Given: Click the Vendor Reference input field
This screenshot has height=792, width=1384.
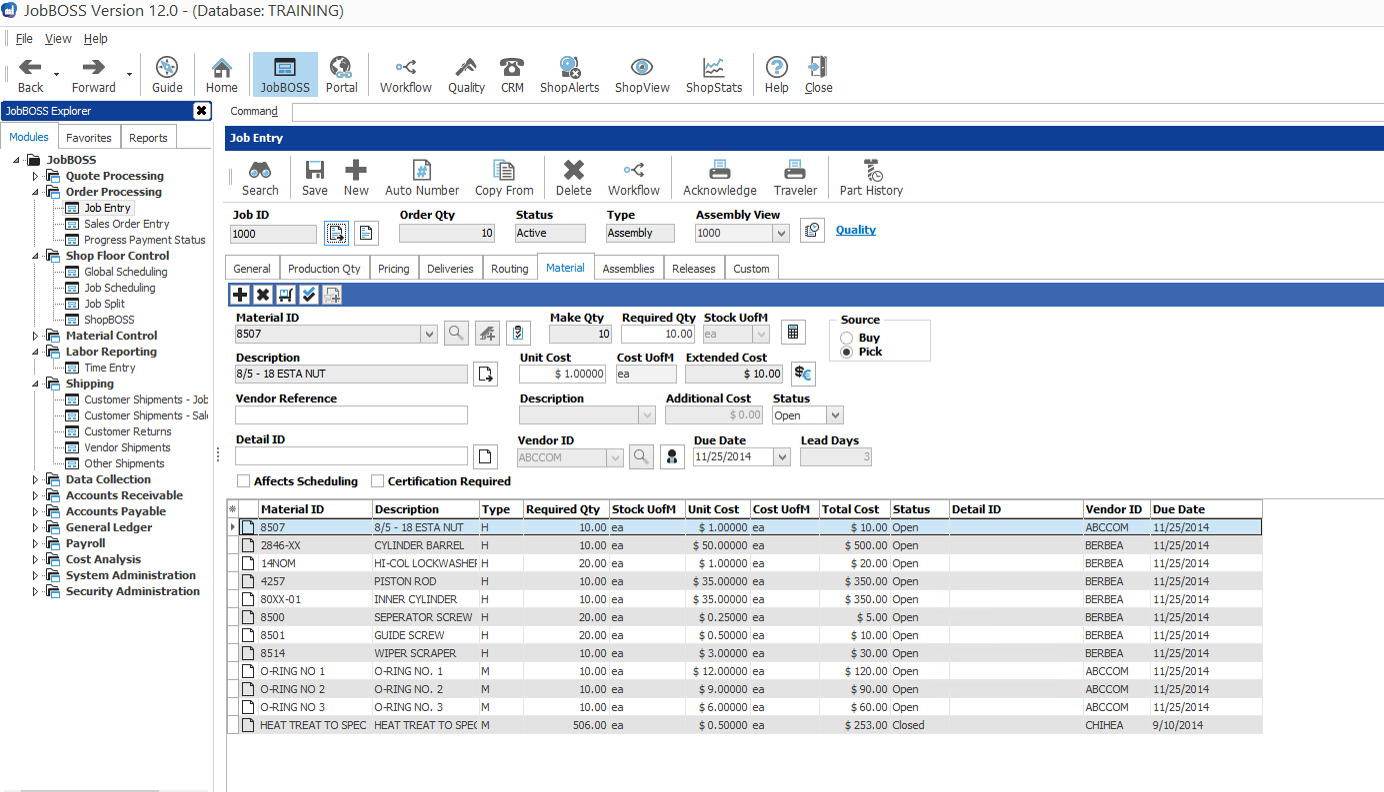Looking at the screenshot, I should (x=351, y=415).
